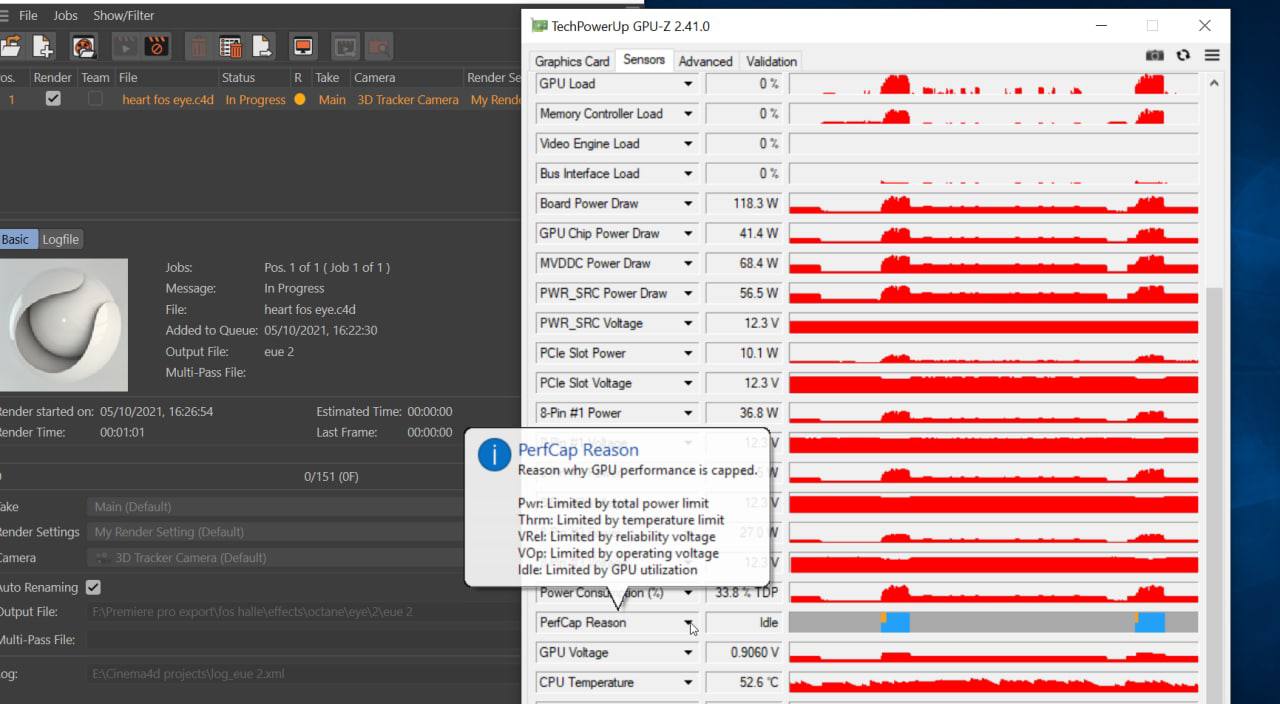The image size is (1280, 704).
Task: Toggle the Render checkbox for job 1
Action: pyautogui.click(x=53, y=99)
